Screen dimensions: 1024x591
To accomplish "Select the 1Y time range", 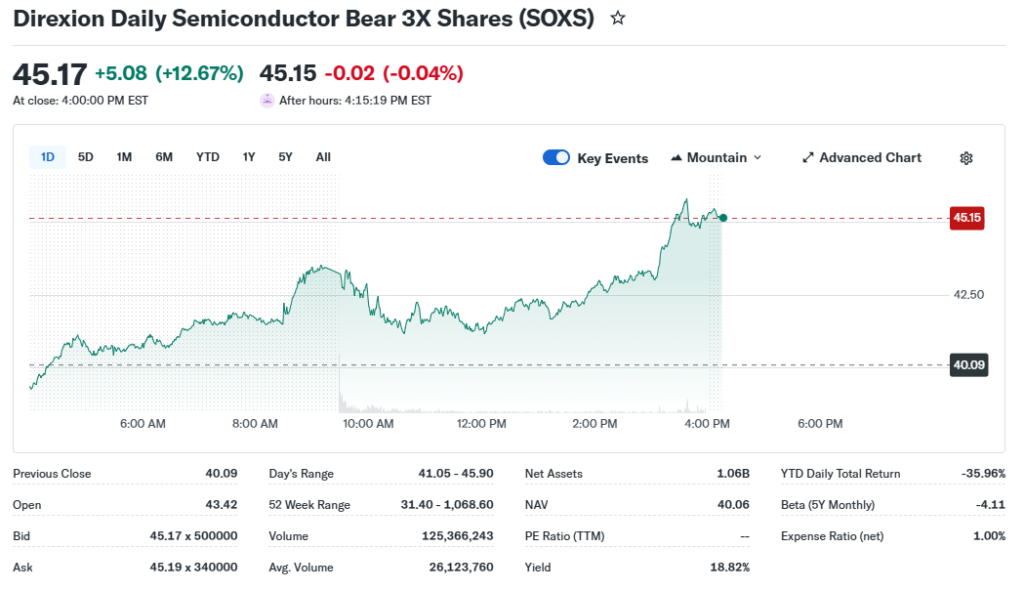I will coord(249,157).
